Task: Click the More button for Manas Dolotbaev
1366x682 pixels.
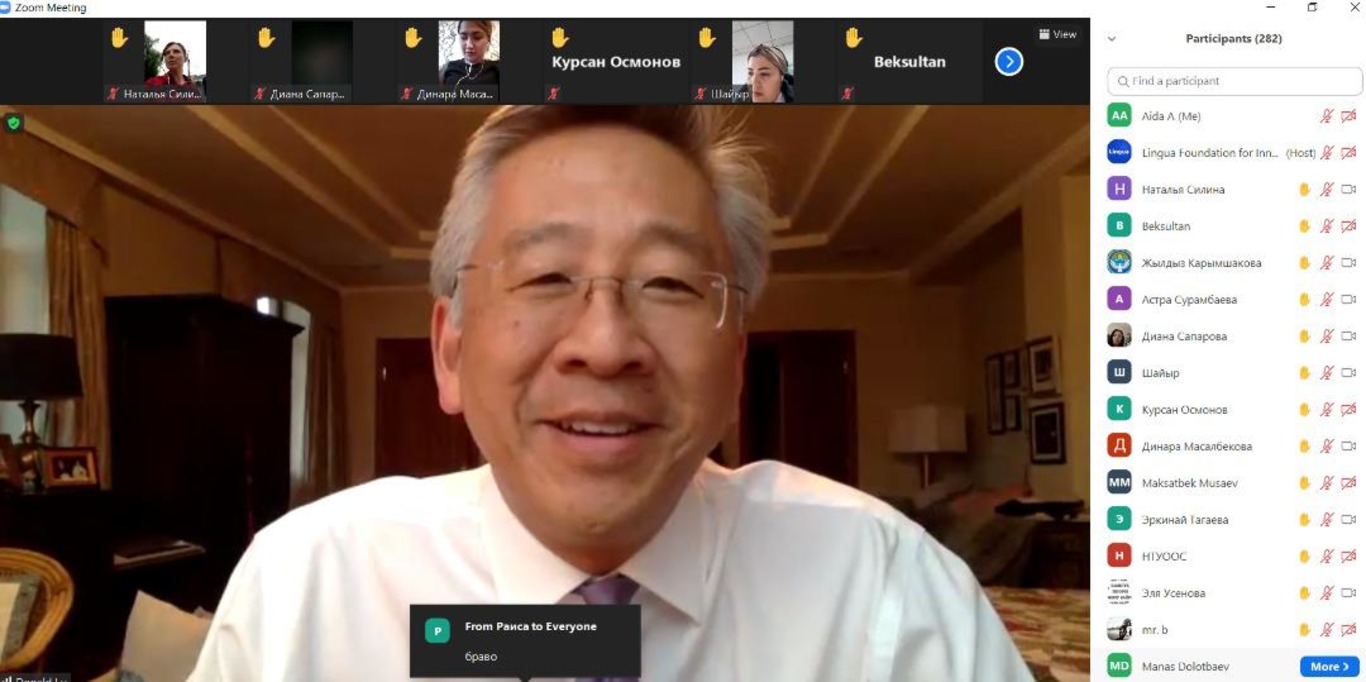Action: 1329,667
